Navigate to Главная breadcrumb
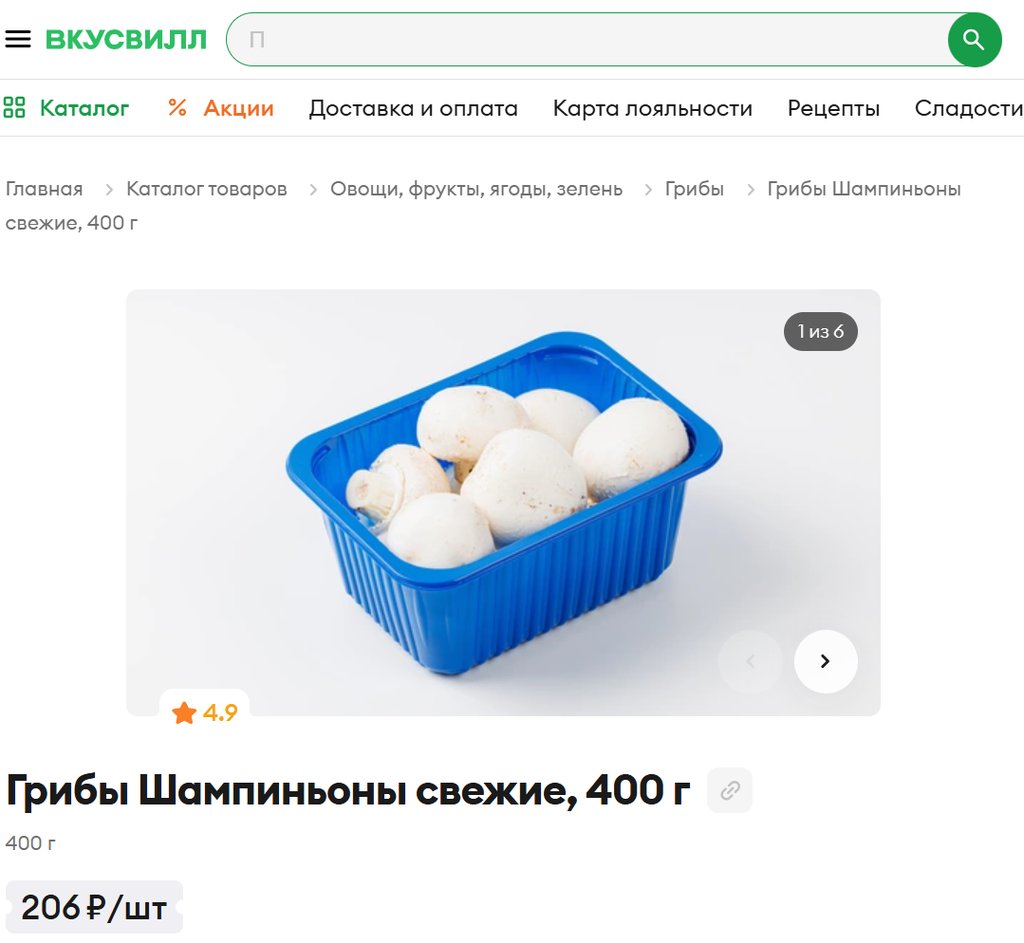 (44, 189)
